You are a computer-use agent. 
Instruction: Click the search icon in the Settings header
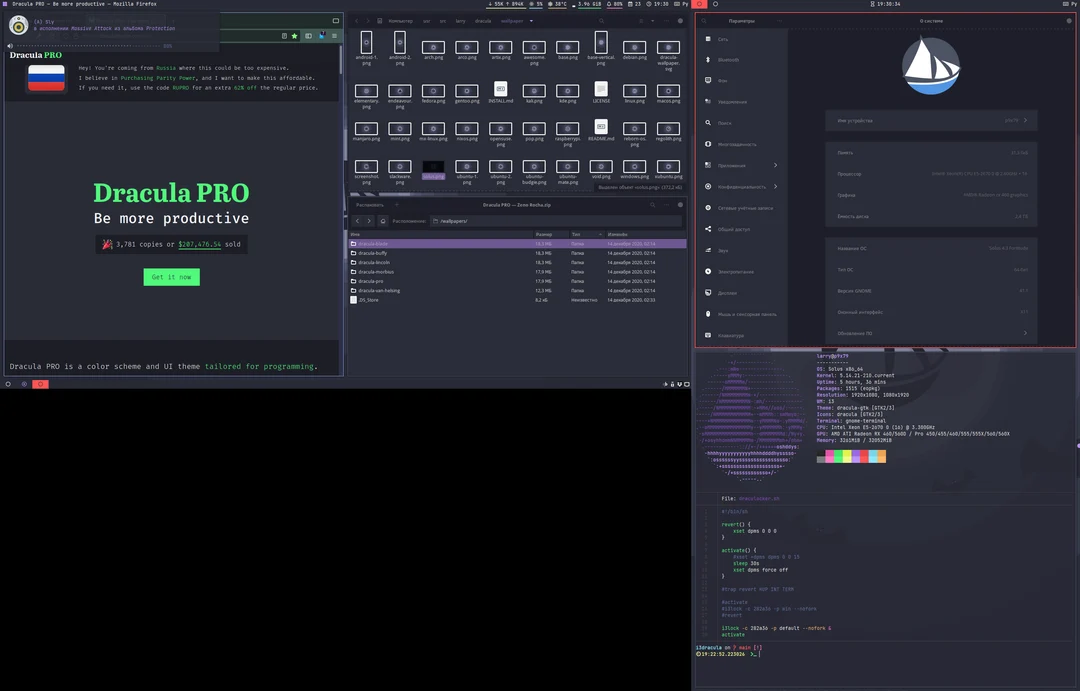[x=703, y=21]
